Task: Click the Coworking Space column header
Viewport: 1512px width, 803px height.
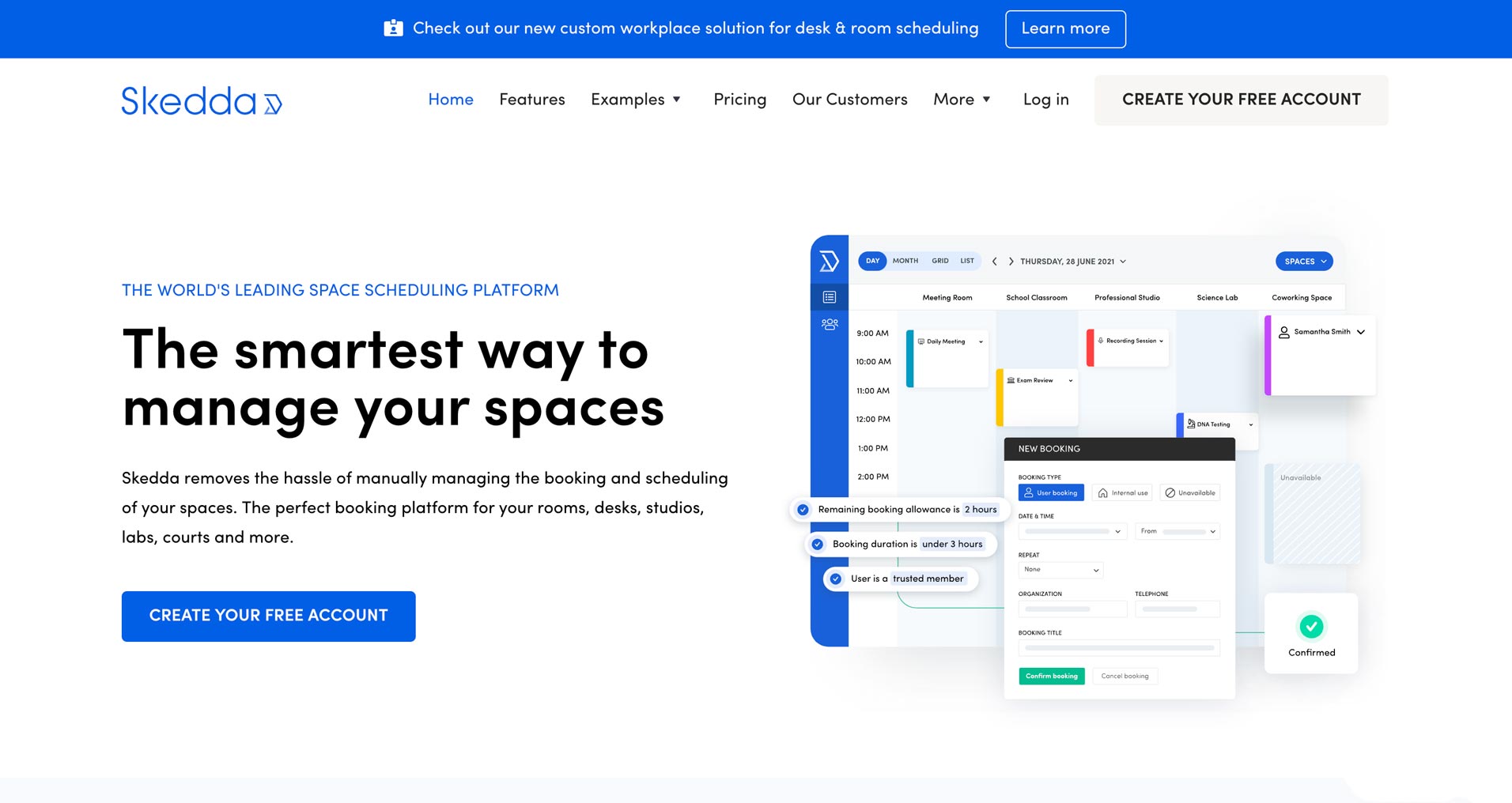Action: coord(1302,298)
